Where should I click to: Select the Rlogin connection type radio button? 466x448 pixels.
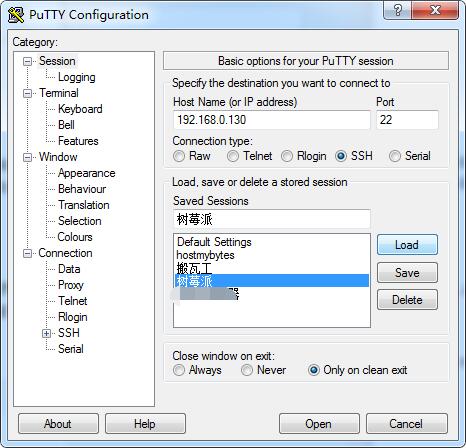[287, 156]
